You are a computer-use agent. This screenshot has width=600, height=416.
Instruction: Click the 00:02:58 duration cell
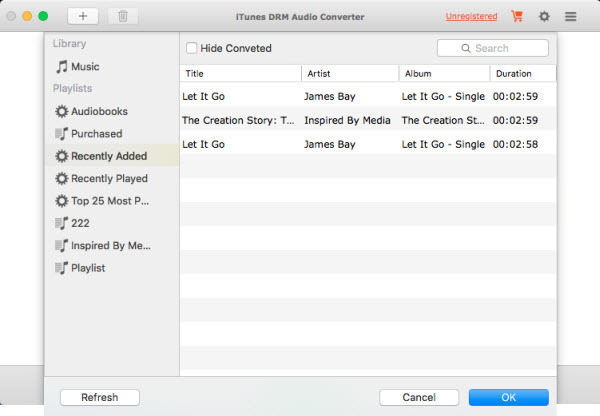[515, 144]
